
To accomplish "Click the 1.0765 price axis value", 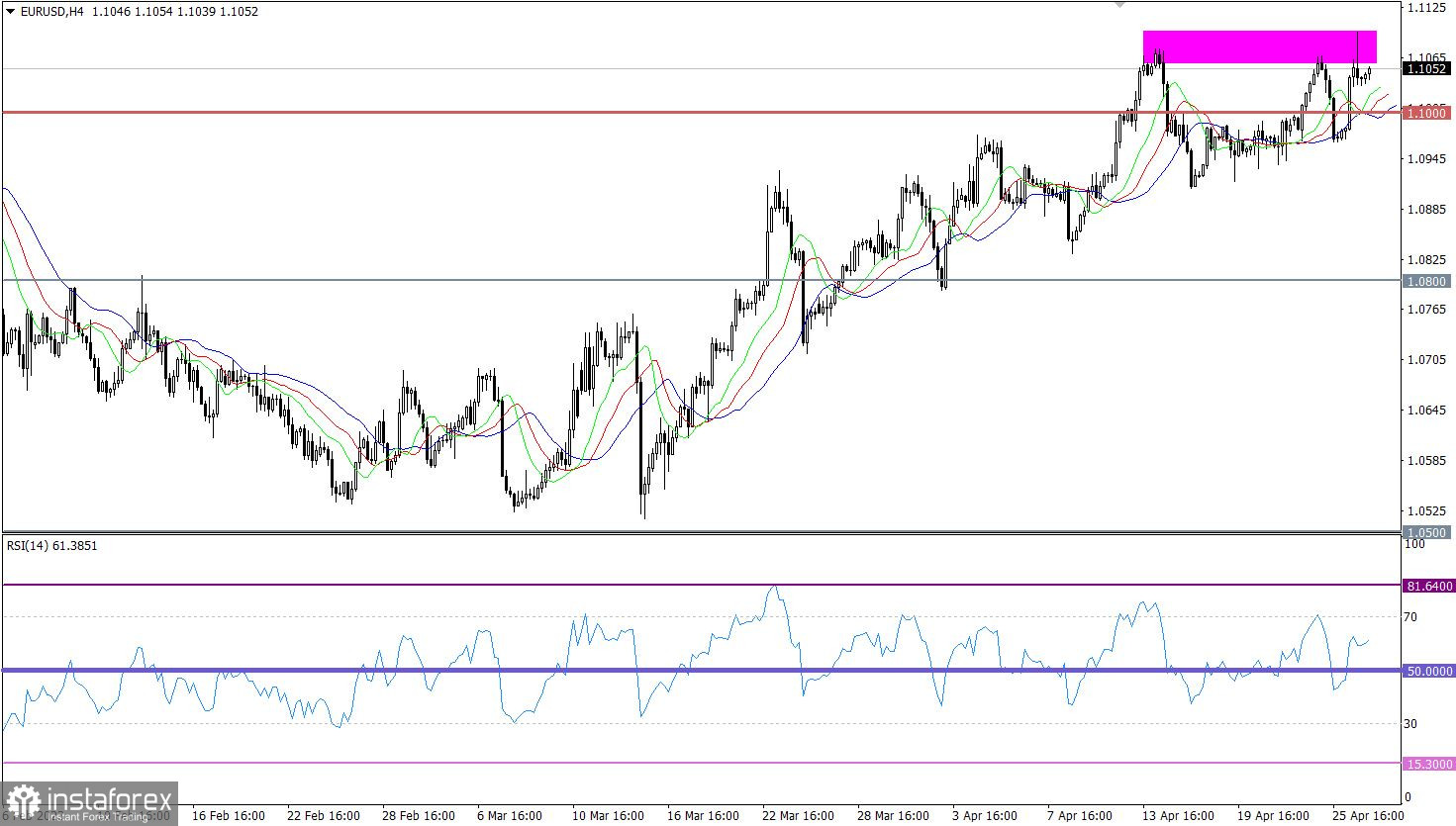I will (x=1426, y=309).
